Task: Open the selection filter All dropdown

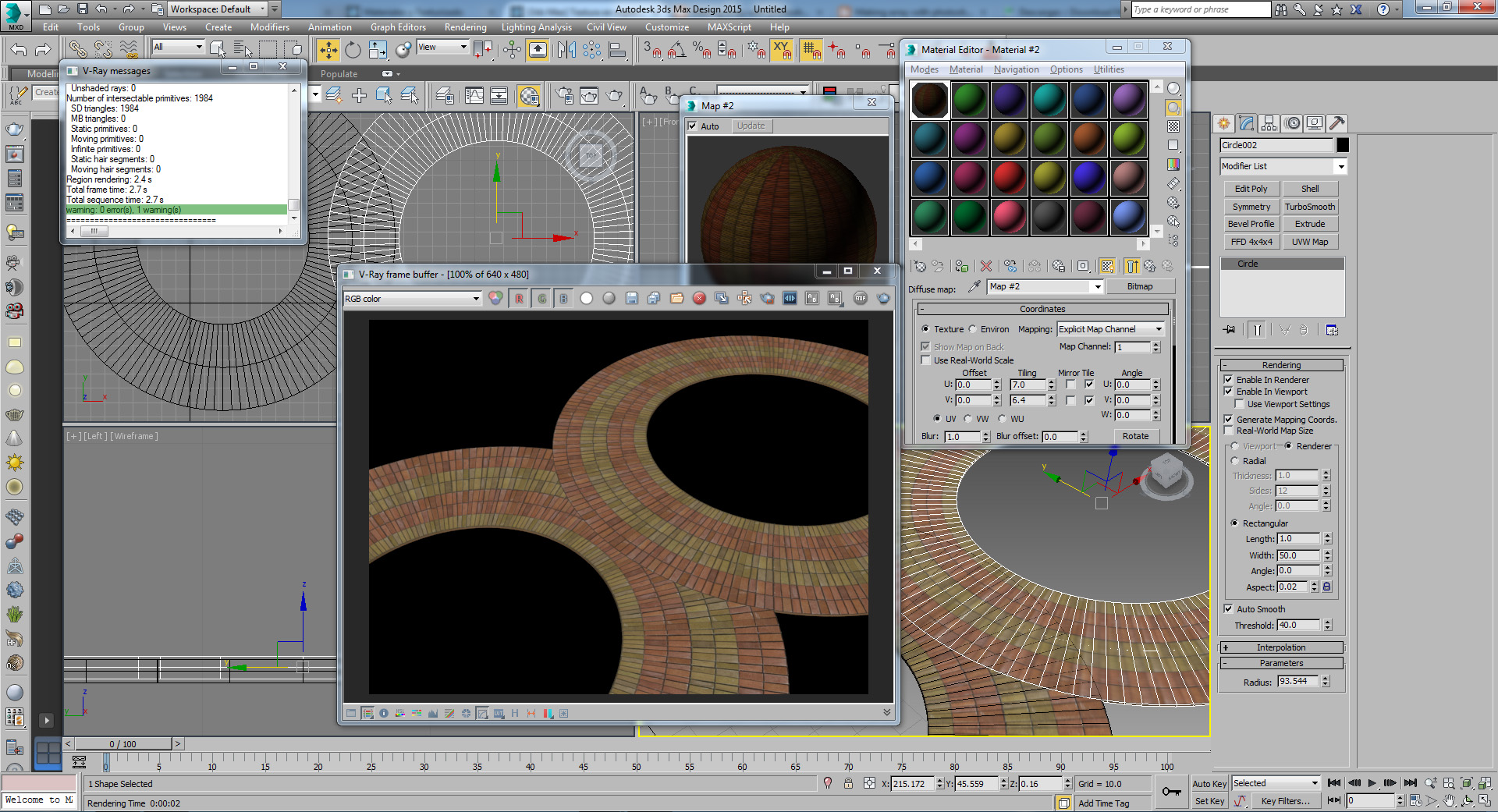Action: 178,47
